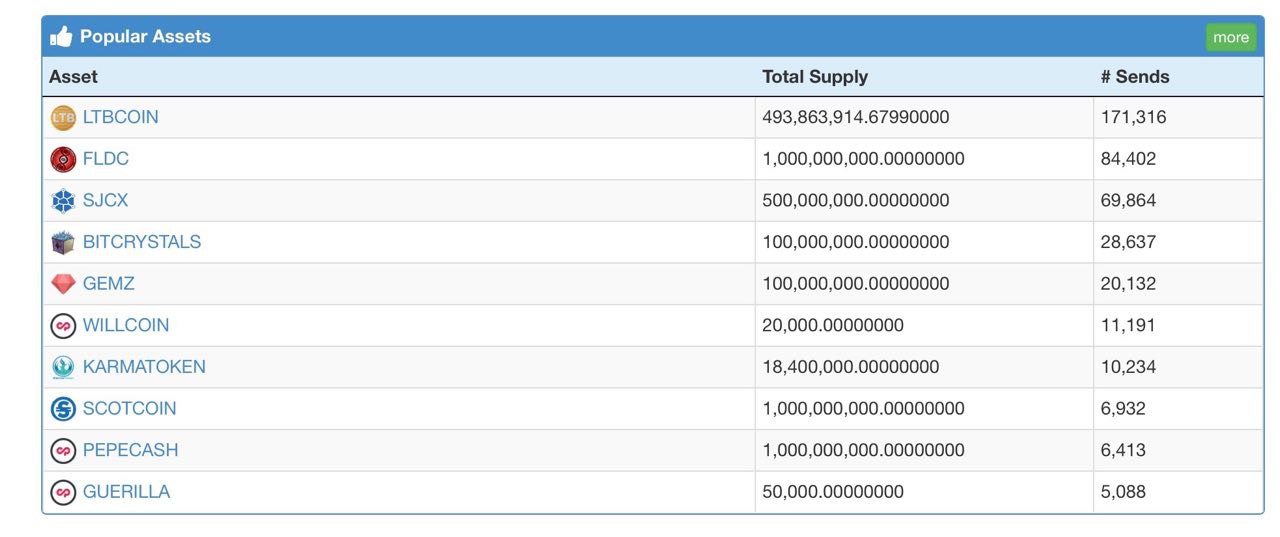This screenshot has width=1280, height=537.
Task: Click the LTBCOIN gold coin icon
Action: point(63,117)
